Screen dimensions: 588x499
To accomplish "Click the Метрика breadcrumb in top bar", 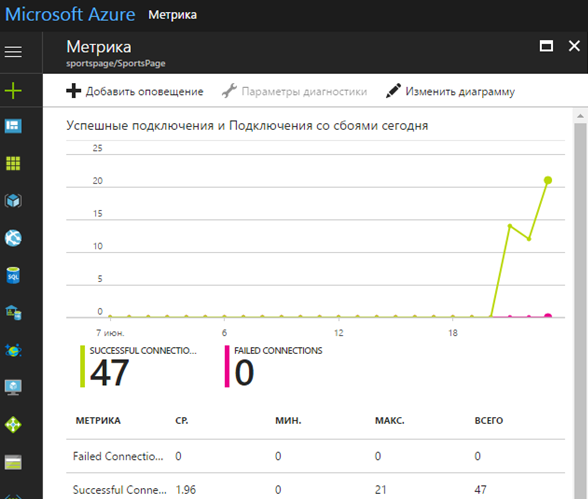I will tap(172, 15).
